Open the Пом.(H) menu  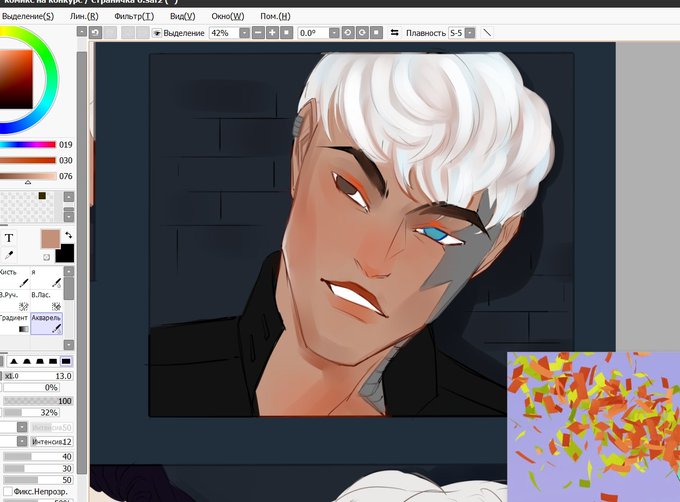coord(275,16)
